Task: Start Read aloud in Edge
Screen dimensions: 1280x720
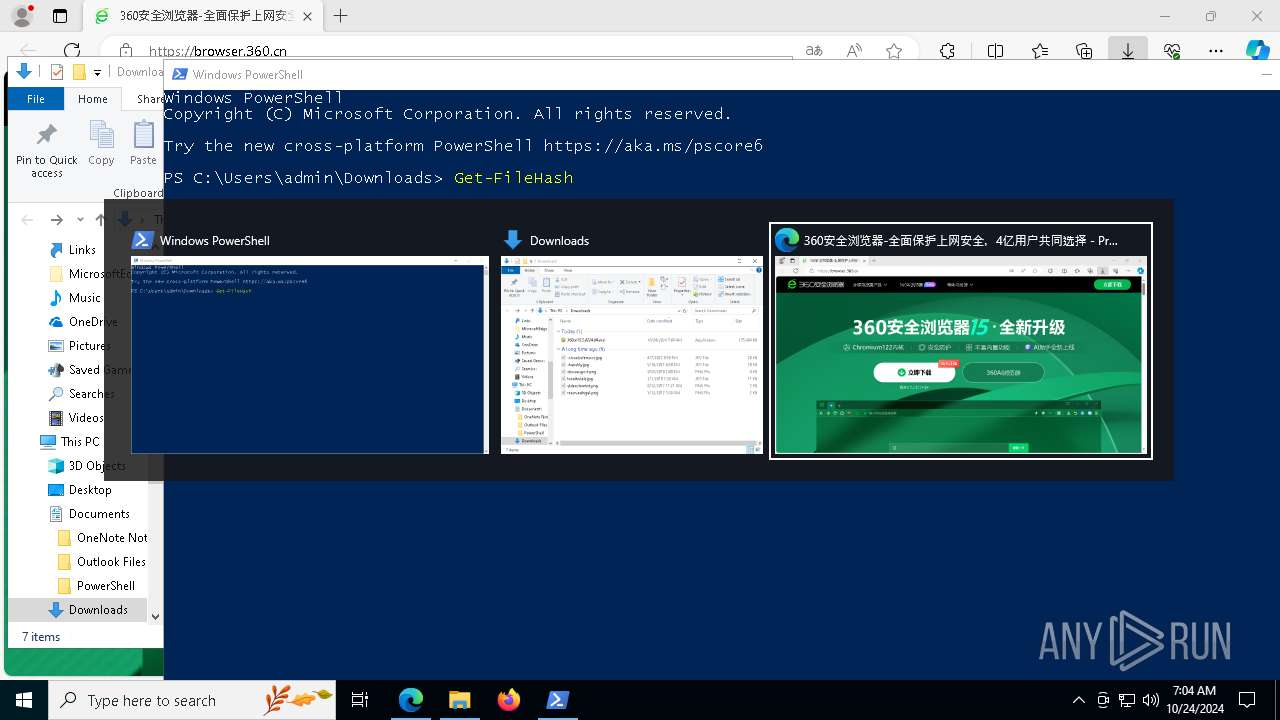Action: coord(854,51)
